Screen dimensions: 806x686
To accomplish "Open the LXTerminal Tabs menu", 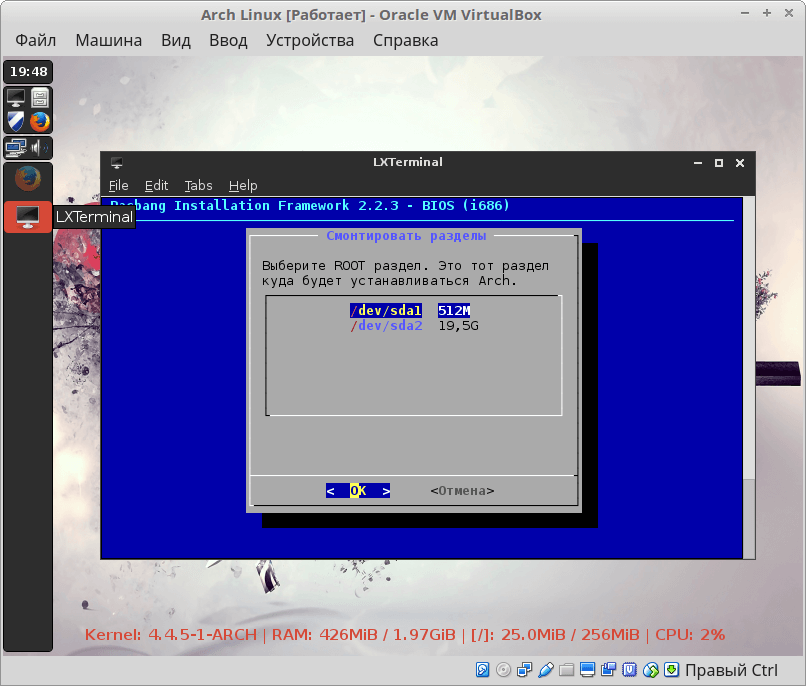I will point(198,185).
